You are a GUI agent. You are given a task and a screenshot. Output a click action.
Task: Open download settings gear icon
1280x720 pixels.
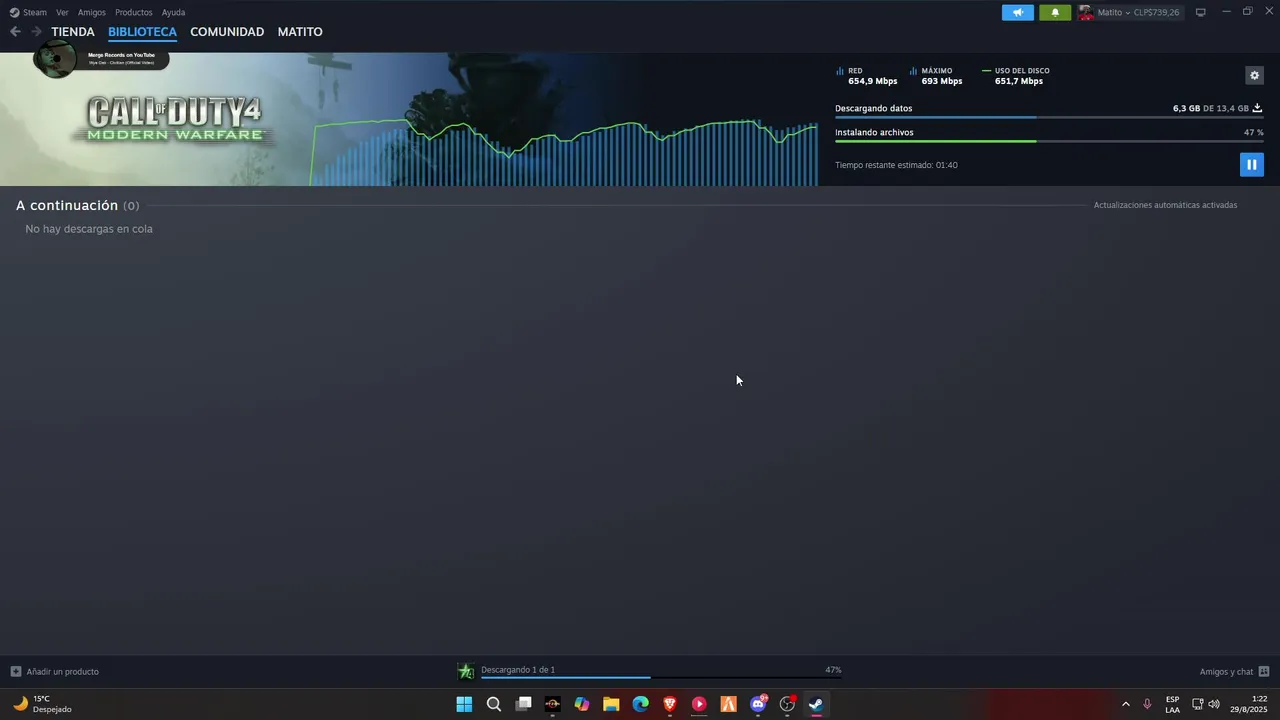point(1254,75)
